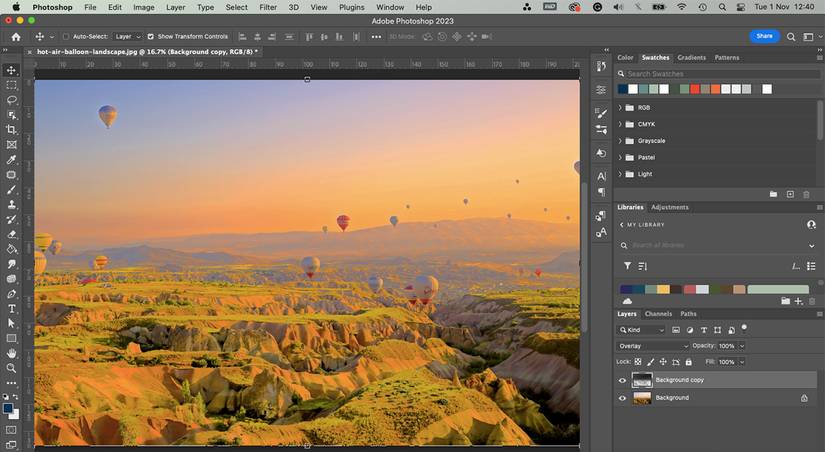This screenshot has height=452, width=825.
Task: Go back via MY LIBRARY link
Action: pyautogui.click(x=642, y=225)
